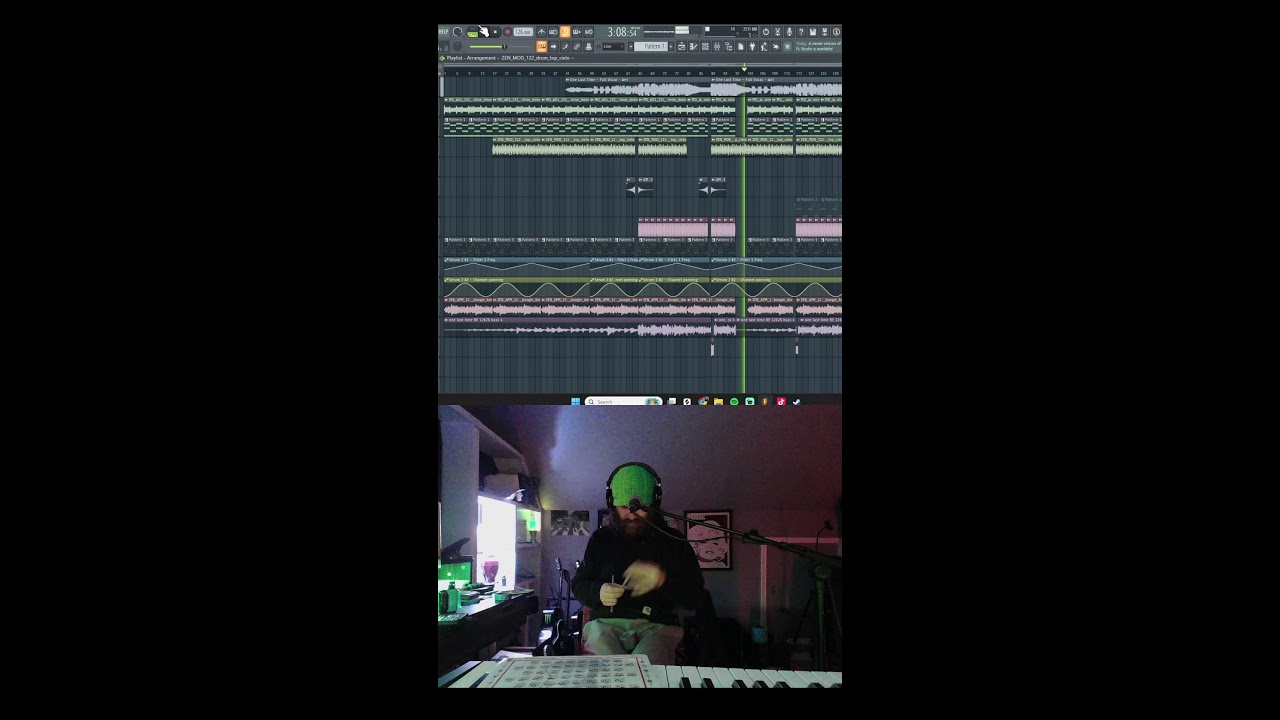Click the save project disk icon
Viewport: 1280px width, 720px height.
click(x=813, y=32)
